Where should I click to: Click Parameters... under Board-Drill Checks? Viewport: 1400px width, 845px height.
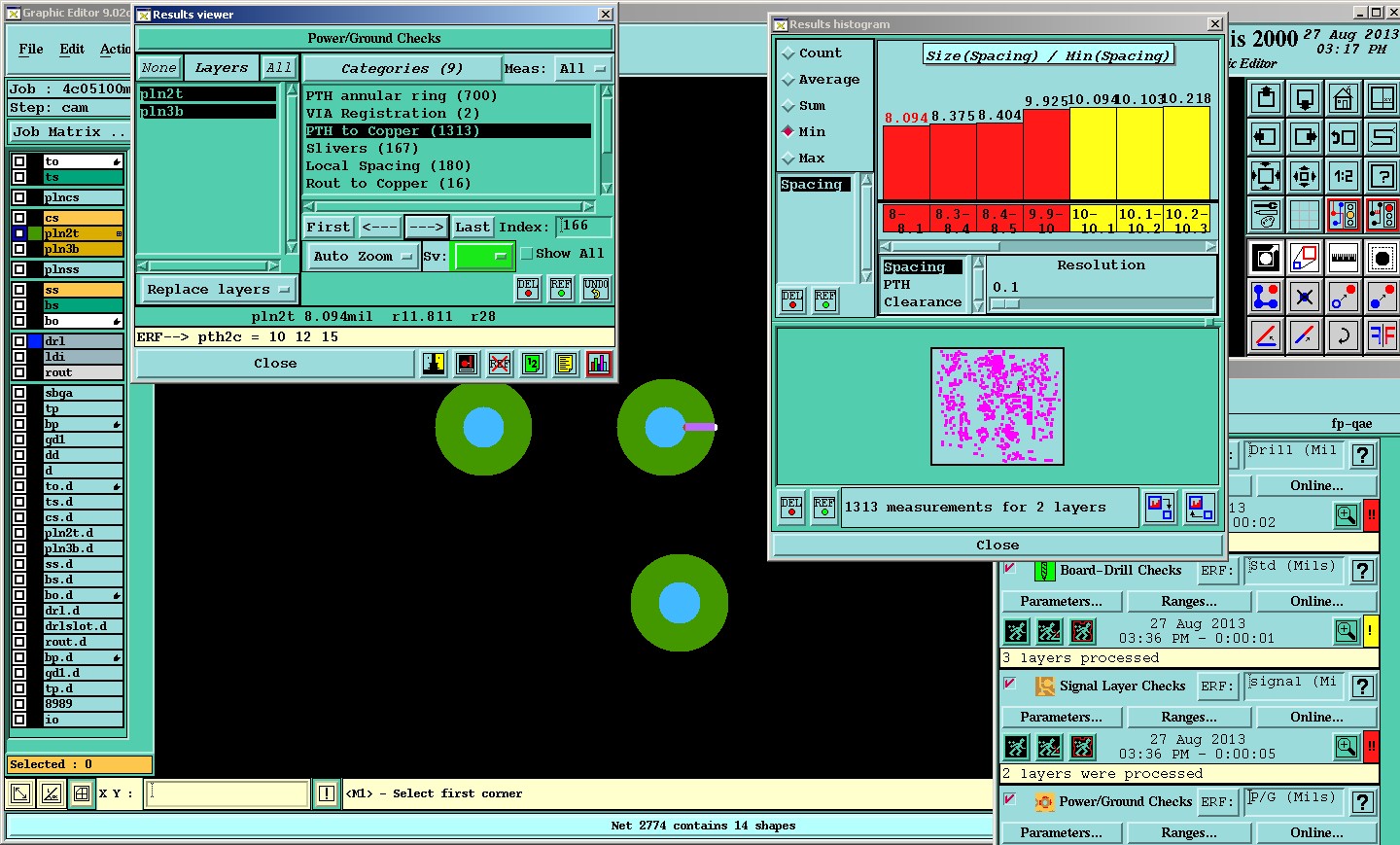(x=1062, y=602)
